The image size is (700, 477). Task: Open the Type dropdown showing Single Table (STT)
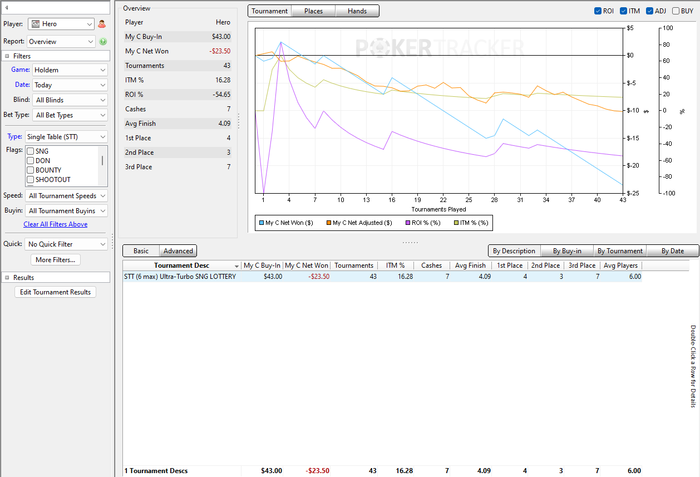pyautogui.click(x=66, y=137)
